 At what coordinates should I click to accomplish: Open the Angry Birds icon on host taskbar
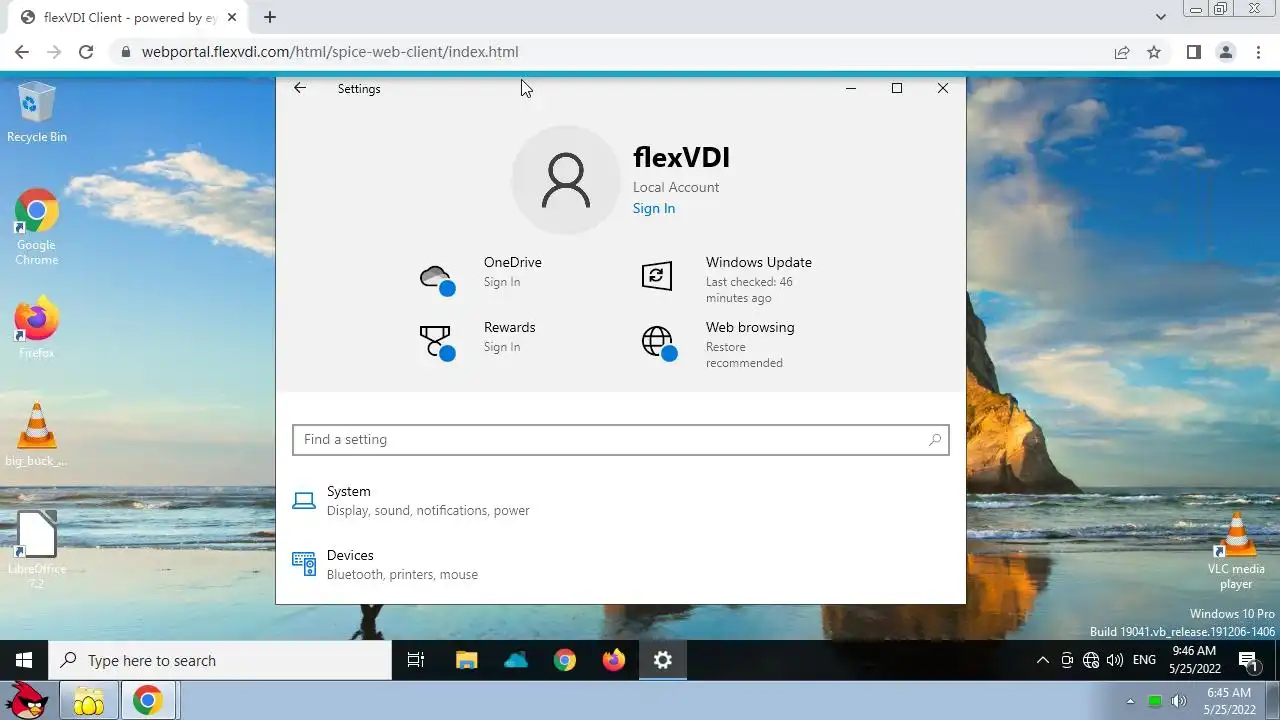[x=28, y=701]
